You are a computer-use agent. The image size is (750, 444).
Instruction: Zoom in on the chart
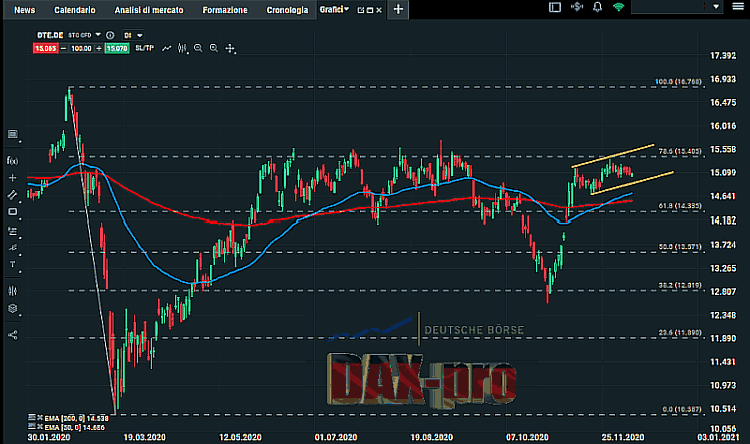click(x=214, y=48)
